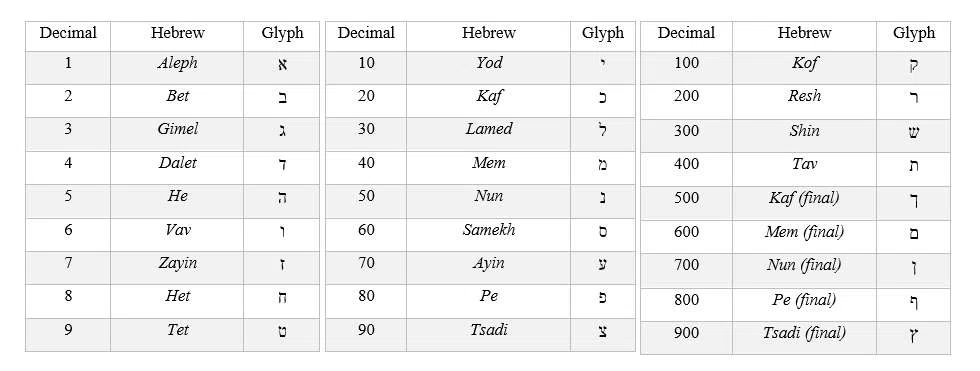Screen dimensions: 980x371
Task: Select the decimal value 90 cell
Action: (366, 335)
